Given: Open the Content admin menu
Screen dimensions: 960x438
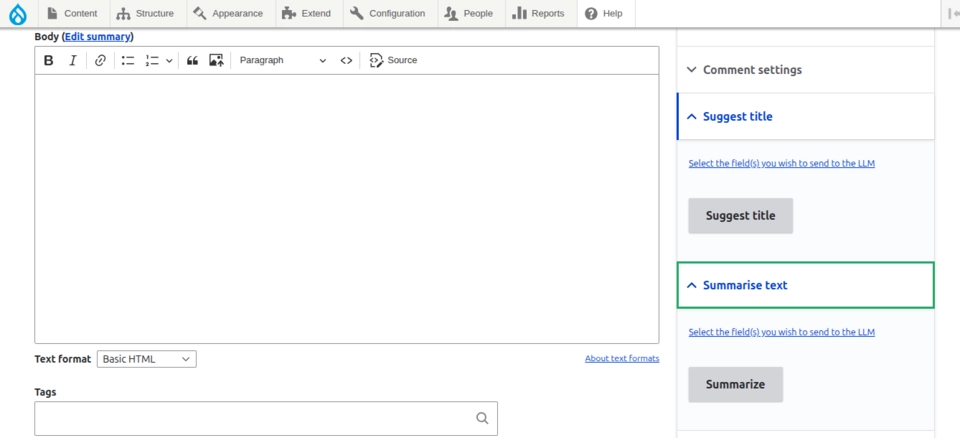Looking at the screenshot, I should (x=73, y=13).
